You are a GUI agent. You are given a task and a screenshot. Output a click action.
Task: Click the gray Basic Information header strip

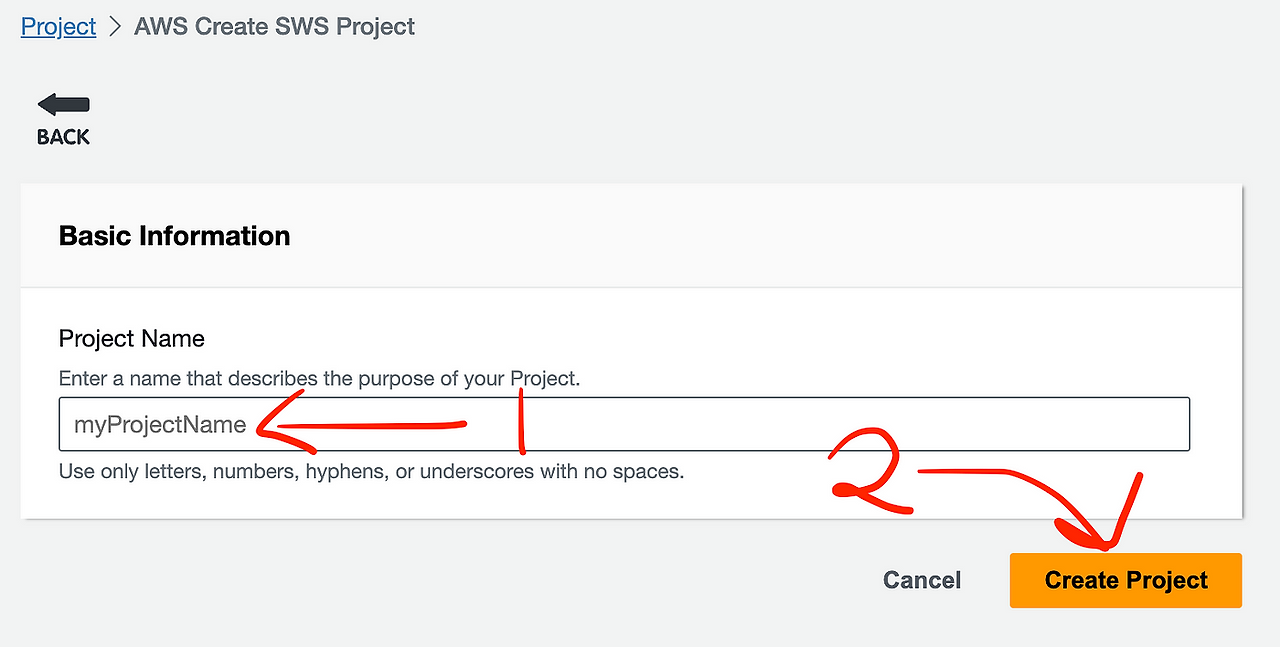(x=700, y=236)
